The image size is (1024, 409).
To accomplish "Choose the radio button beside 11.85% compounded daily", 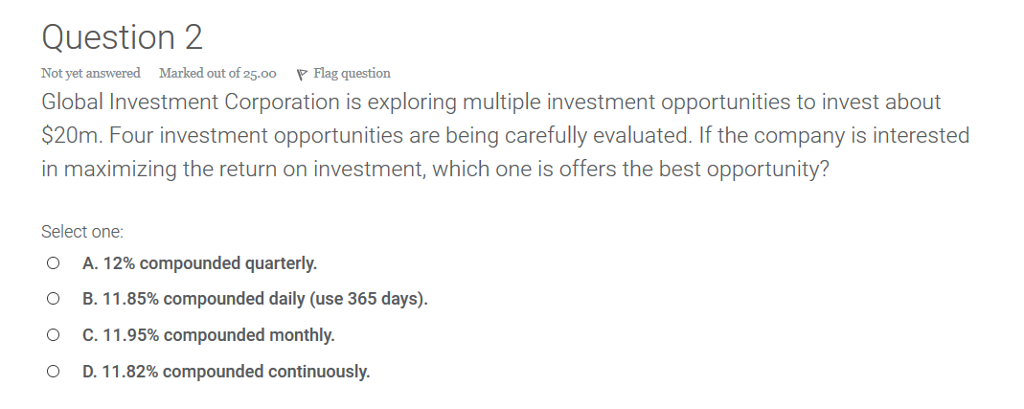I will tap(53, 299).
